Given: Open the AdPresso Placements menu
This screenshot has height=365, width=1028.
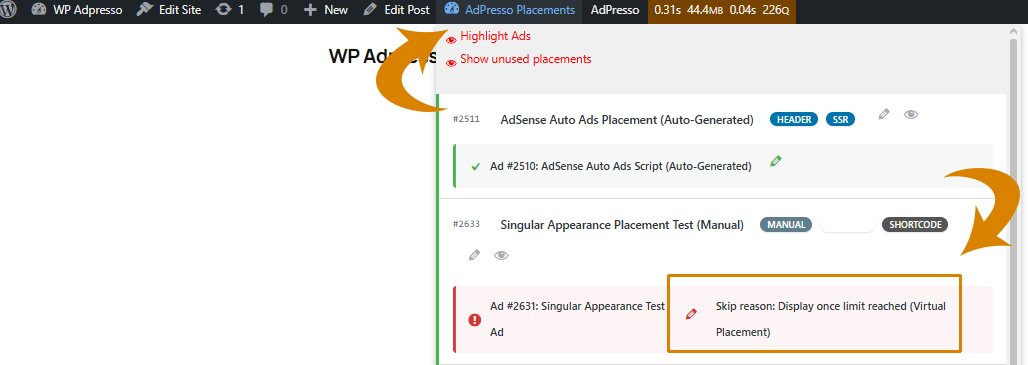Looking at the screenshot, I should coord(509,10).
